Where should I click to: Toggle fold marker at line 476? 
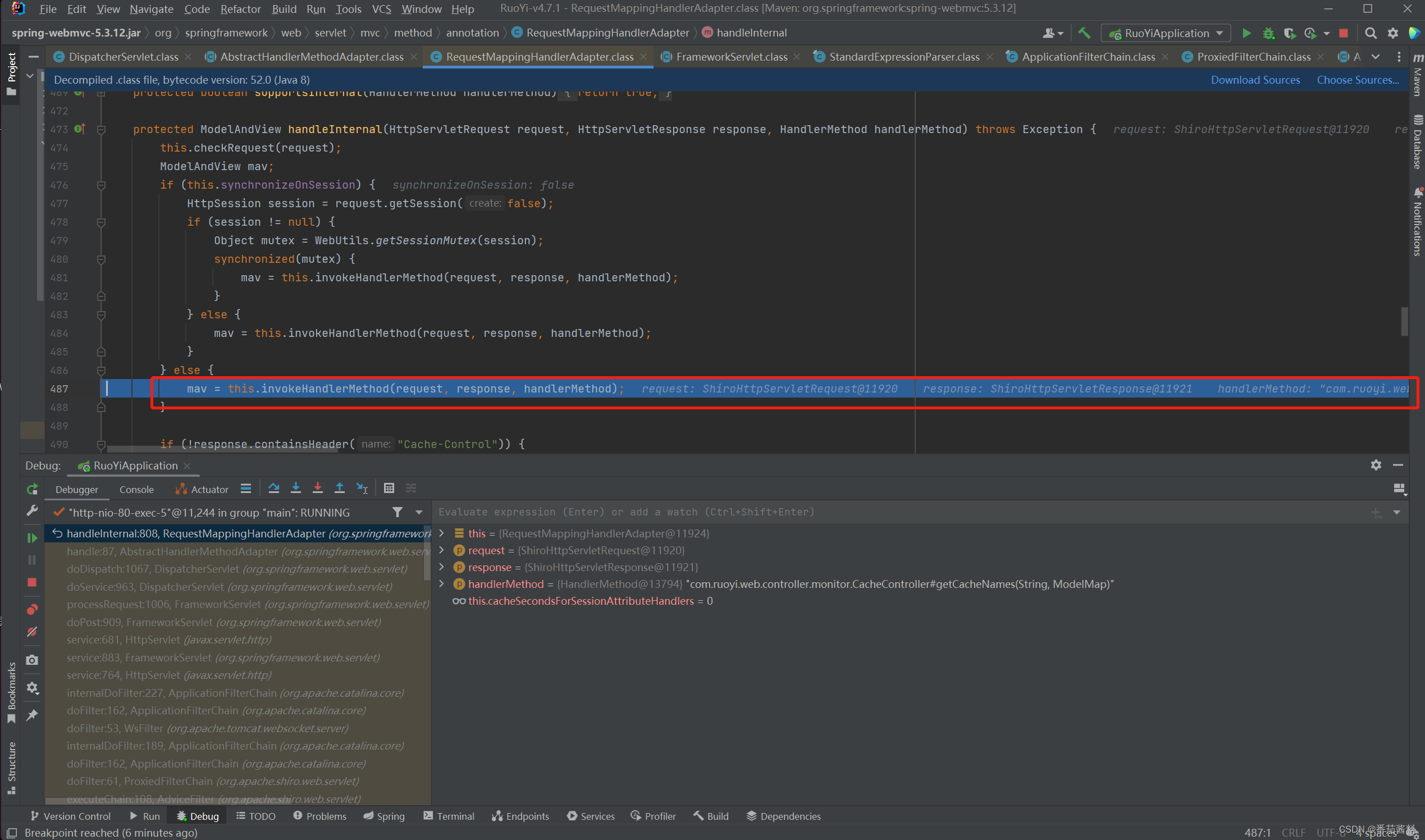[101, 185]
